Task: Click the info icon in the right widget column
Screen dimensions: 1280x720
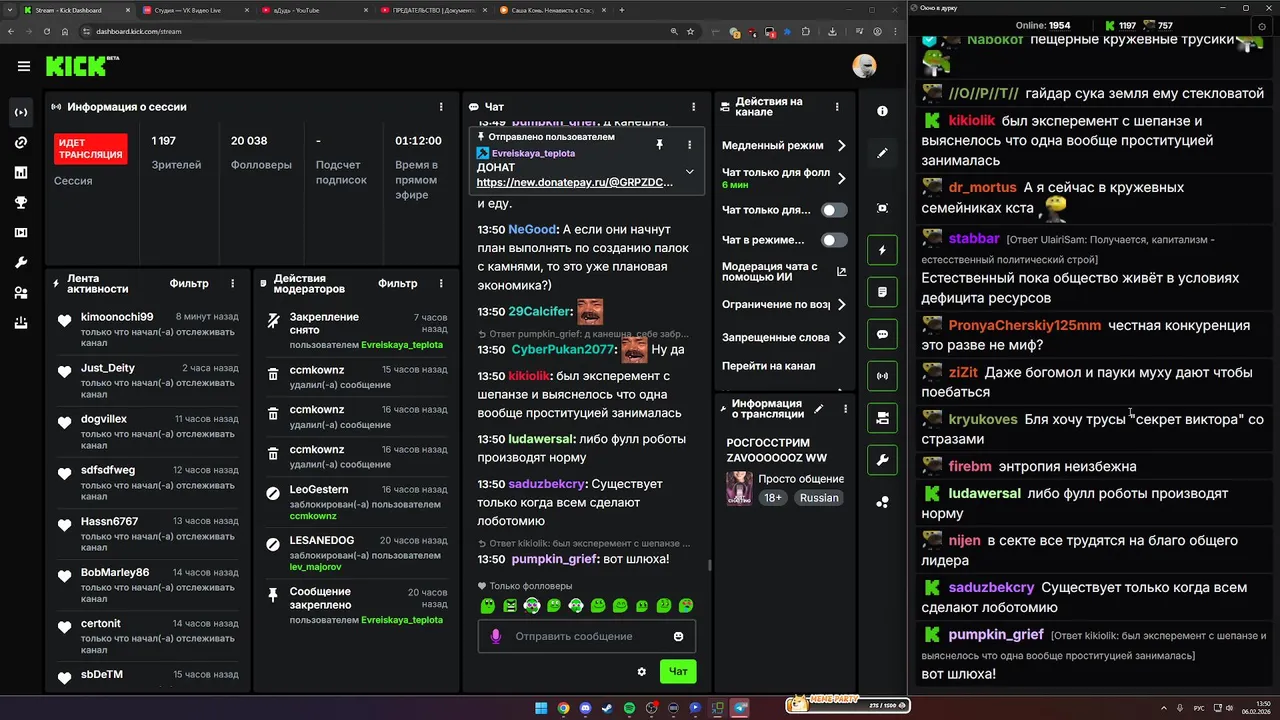Action: coord(882,111)
